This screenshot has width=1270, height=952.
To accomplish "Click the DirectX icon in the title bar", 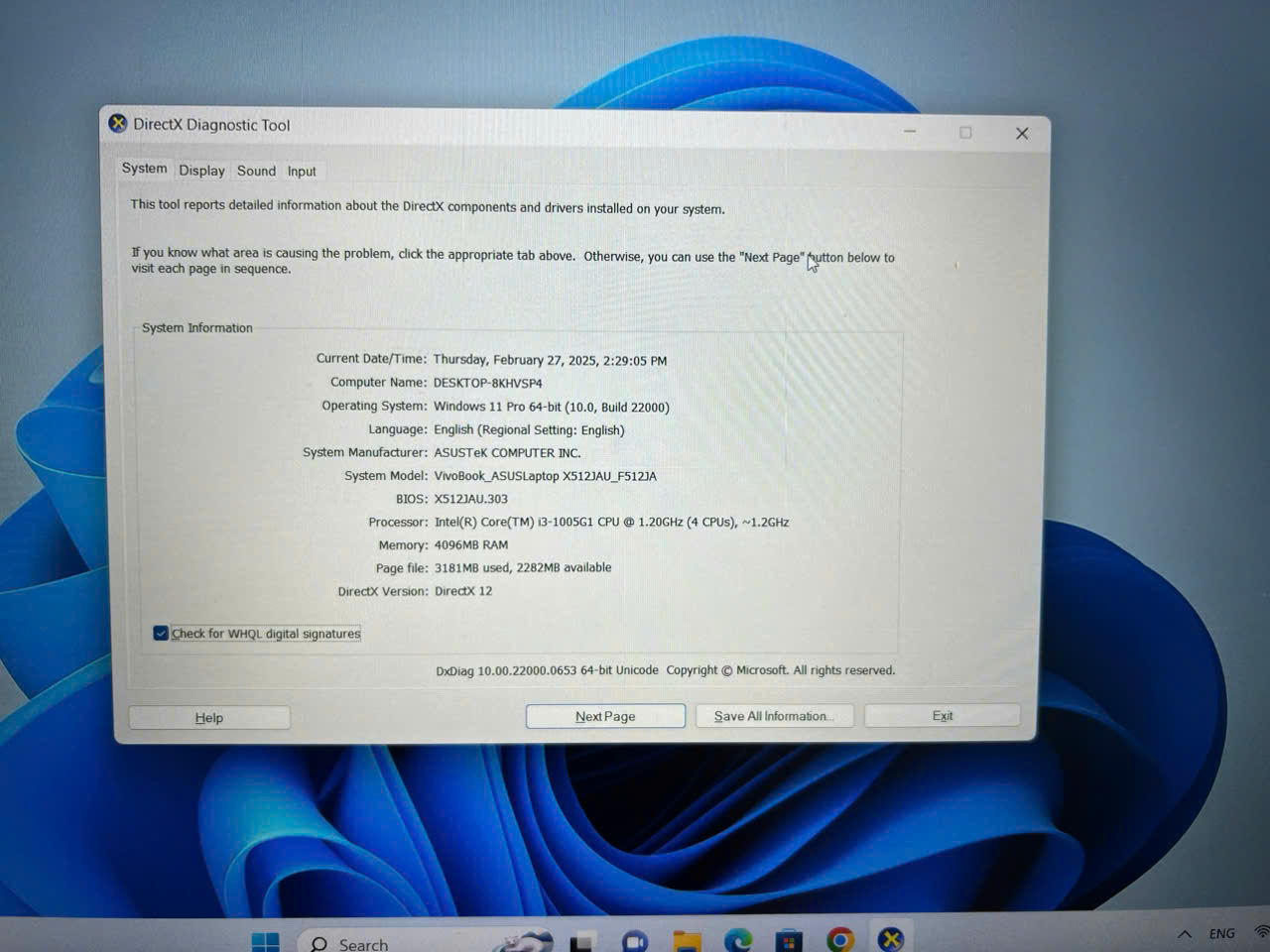I will click(118, 123).
